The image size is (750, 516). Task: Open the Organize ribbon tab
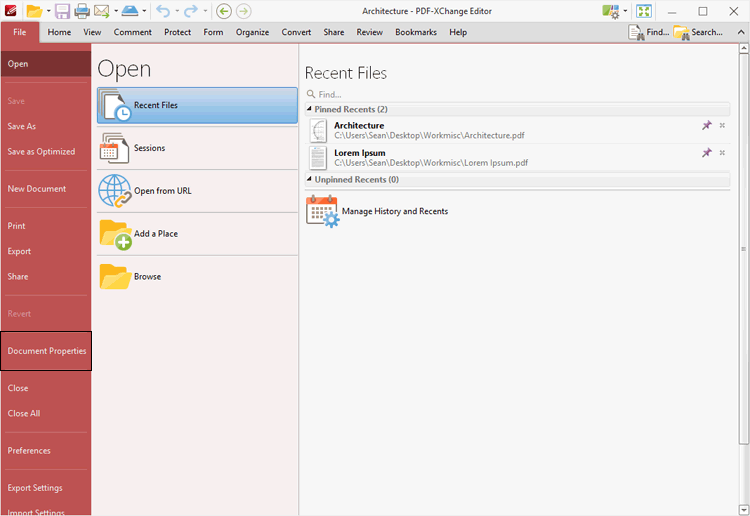[252, 32]
